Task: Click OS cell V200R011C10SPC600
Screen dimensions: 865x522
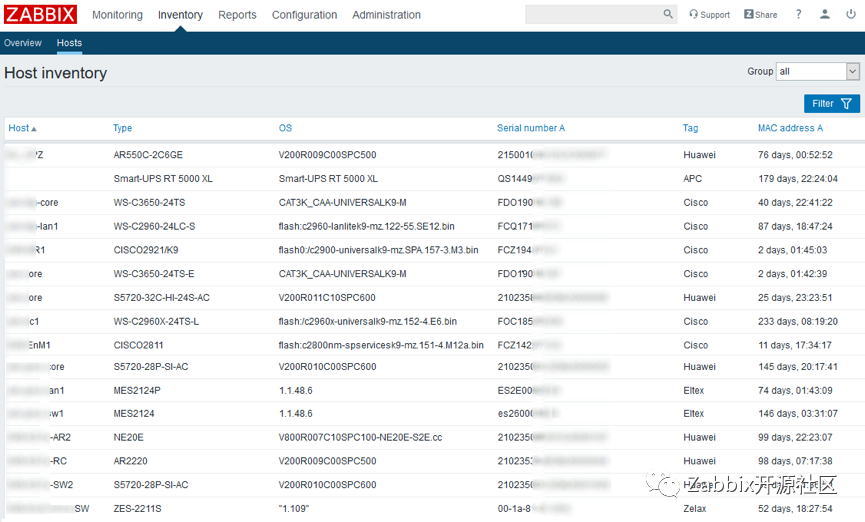Action: 327,297
